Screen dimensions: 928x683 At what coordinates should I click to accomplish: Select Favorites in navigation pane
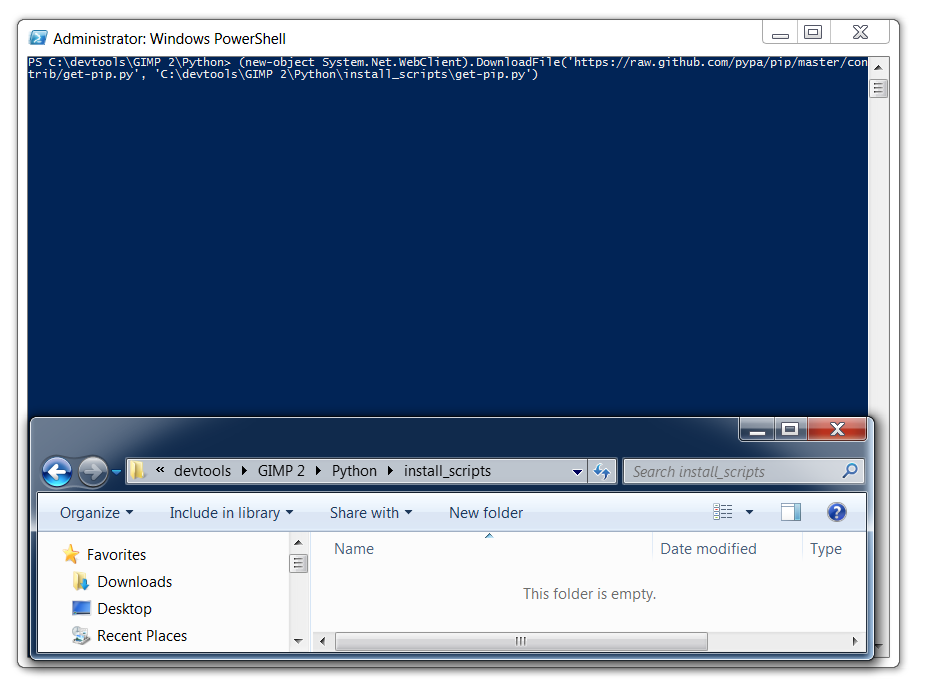pos(116,555)
